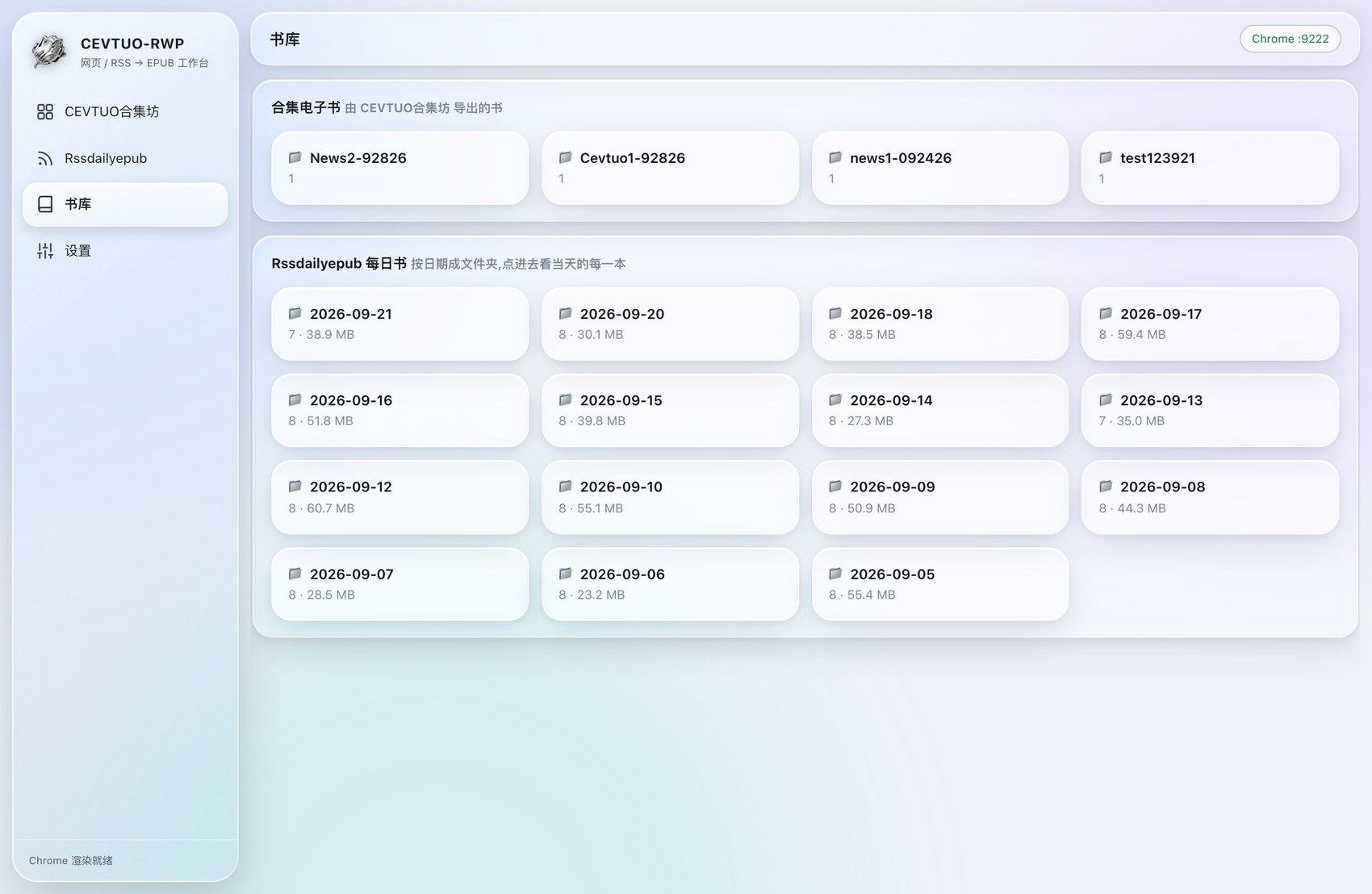Click the CEVTUO合集坊 grid icon
This screenshot has height=894, width=1372.
45,111
